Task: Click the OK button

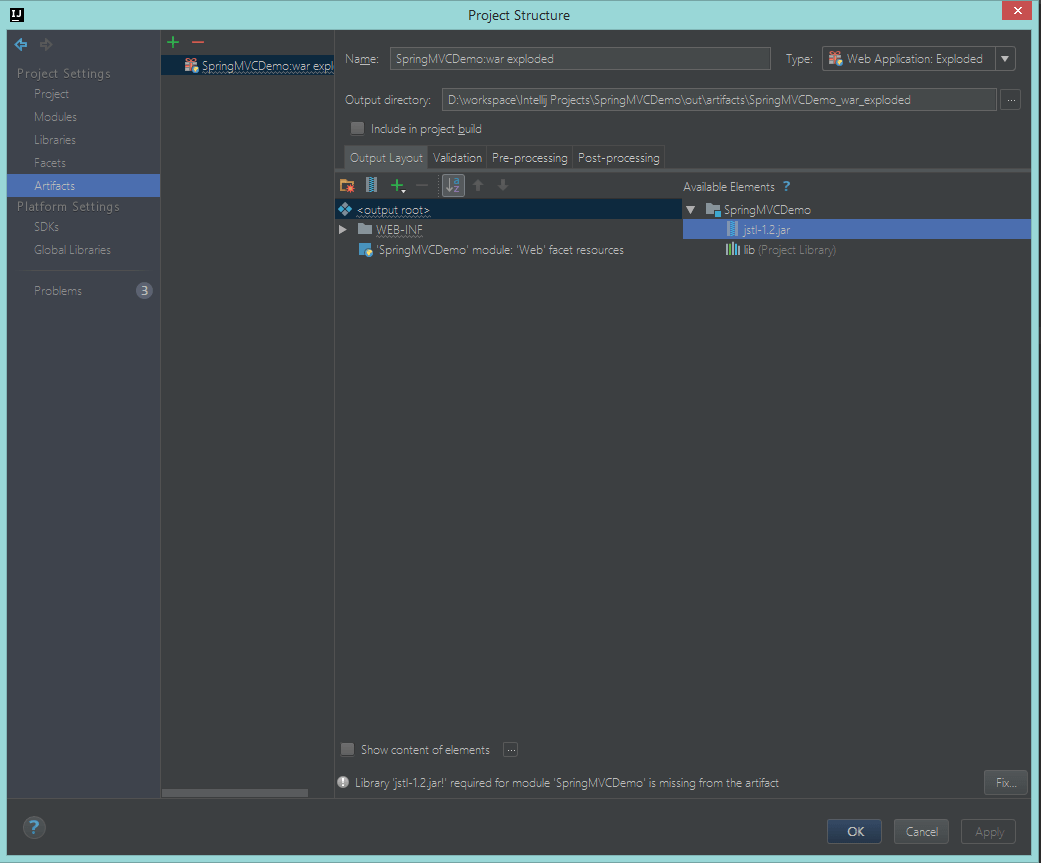Action: [854, 832]
